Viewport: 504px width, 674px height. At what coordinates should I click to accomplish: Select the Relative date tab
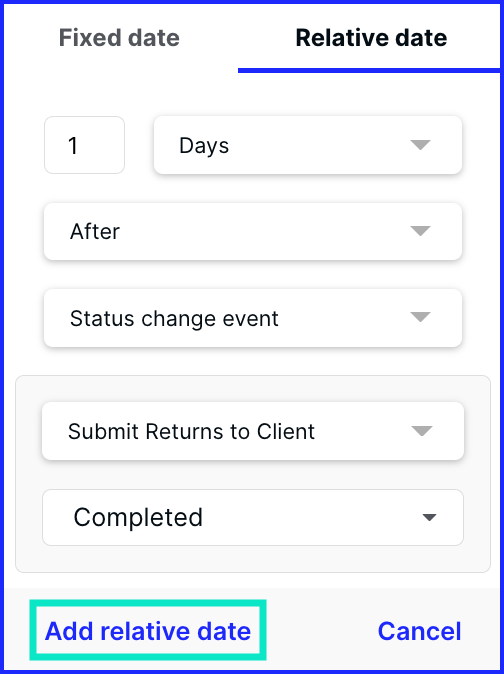tap(371, 38)
